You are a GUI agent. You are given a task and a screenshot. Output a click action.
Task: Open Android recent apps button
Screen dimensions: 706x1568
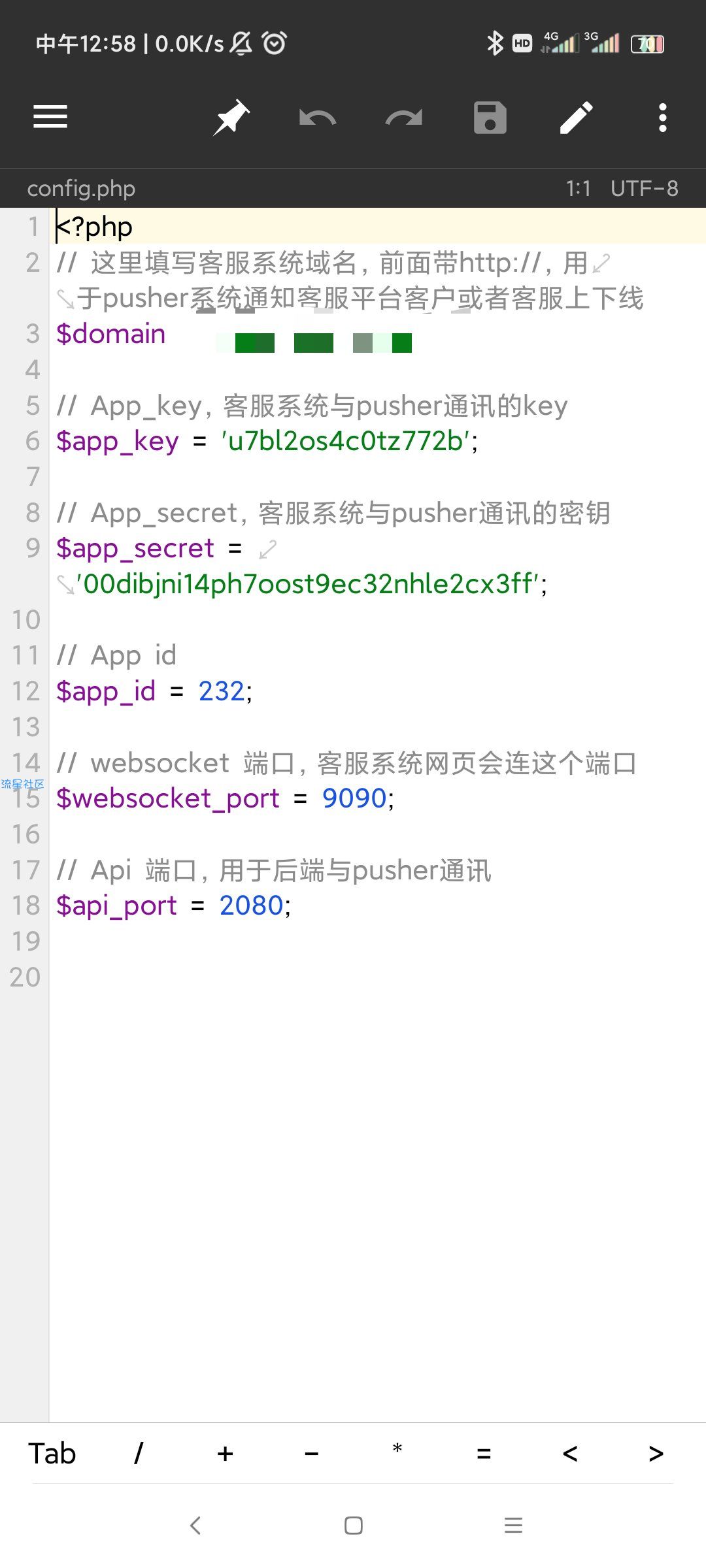(x=514, y=1526)
